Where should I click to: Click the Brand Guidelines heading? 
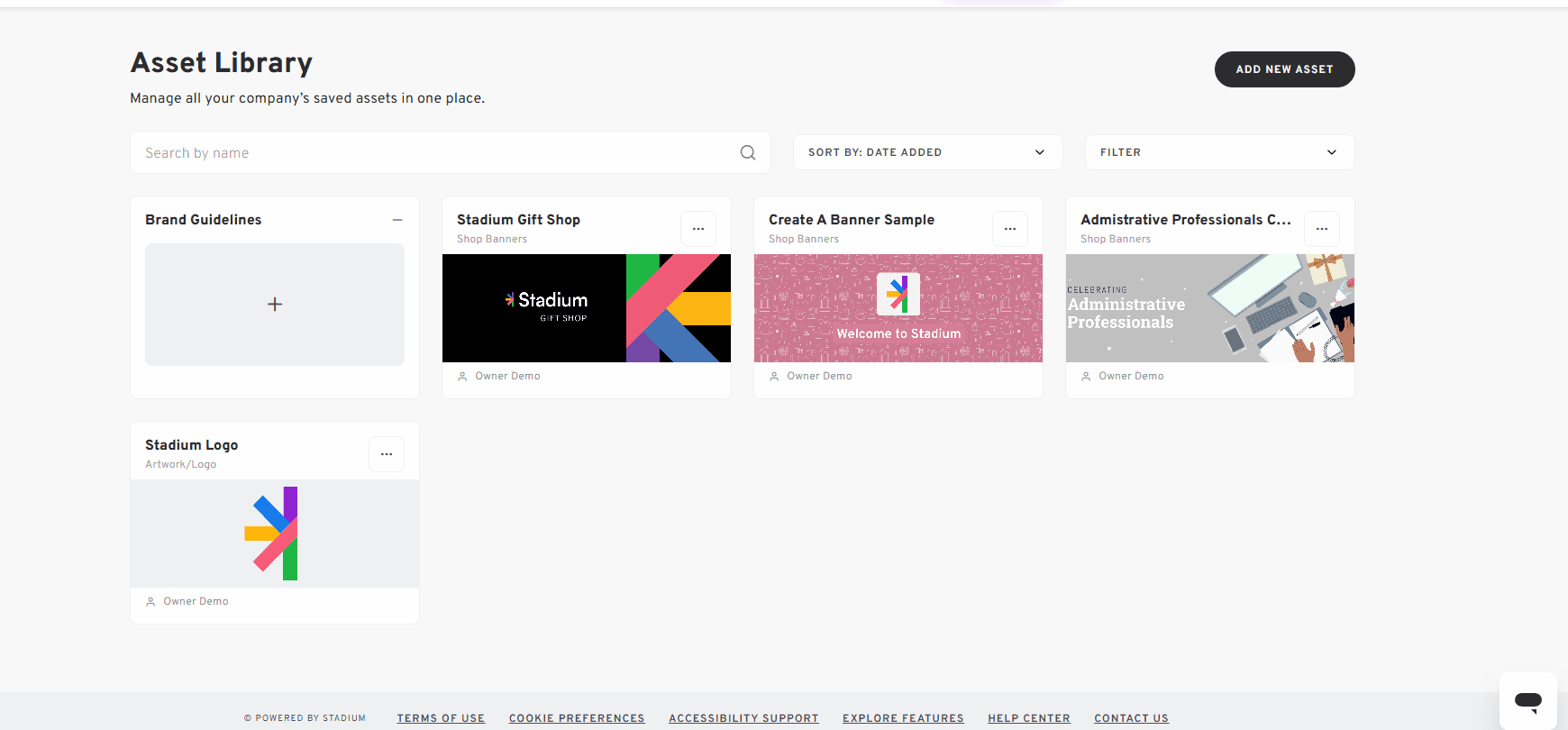point(204,220)
